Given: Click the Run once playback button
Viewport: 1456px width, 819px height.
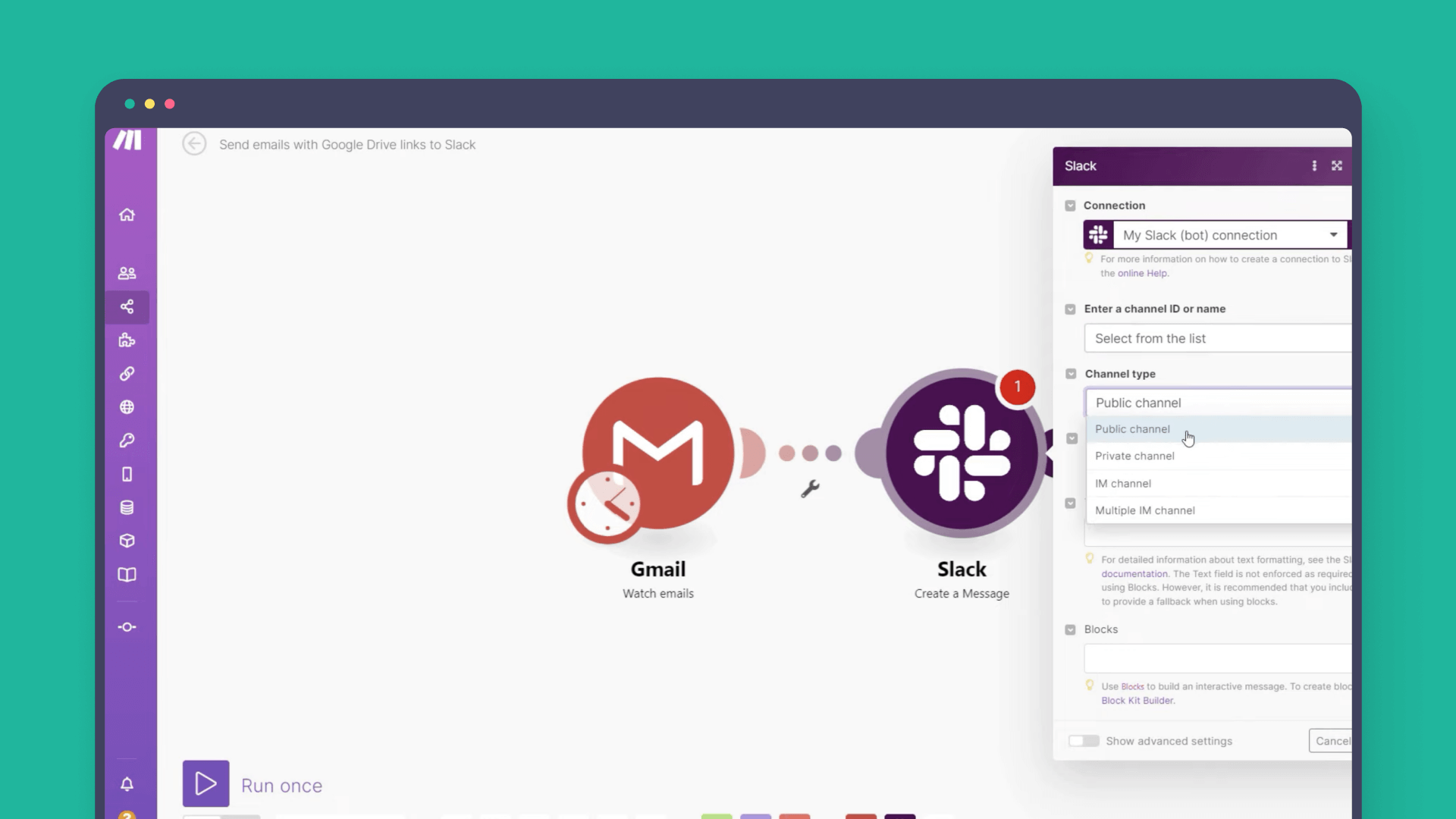Looking at the screenshot, I should pyautogui.click(x=205, y=784).
